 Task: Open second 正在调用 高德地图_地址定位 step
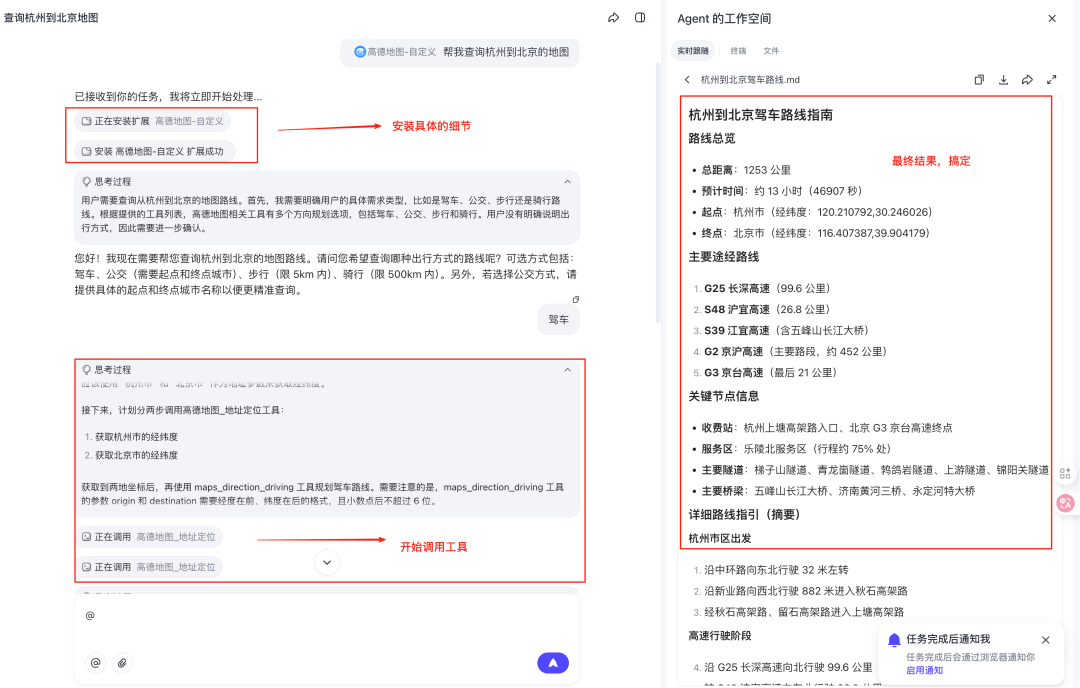coord(149,567)
